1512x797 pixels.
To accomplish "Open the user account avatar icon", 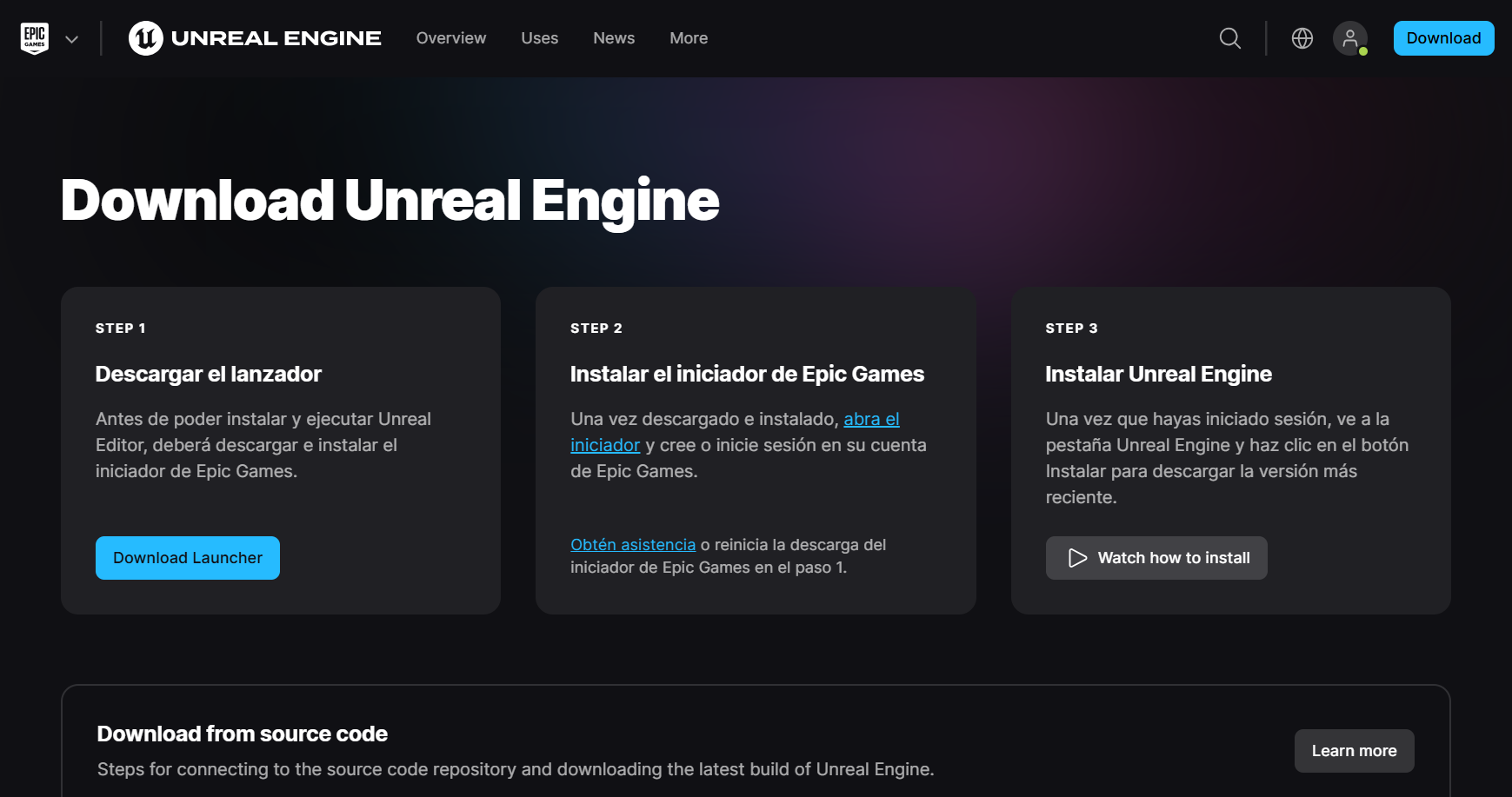I will point(1350,38).
